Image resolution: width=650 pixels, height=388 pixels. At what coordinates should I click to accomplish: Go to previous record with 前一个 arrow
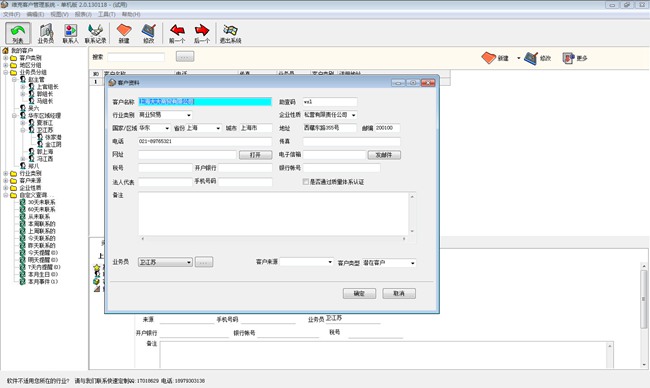(x=177, y=33)
